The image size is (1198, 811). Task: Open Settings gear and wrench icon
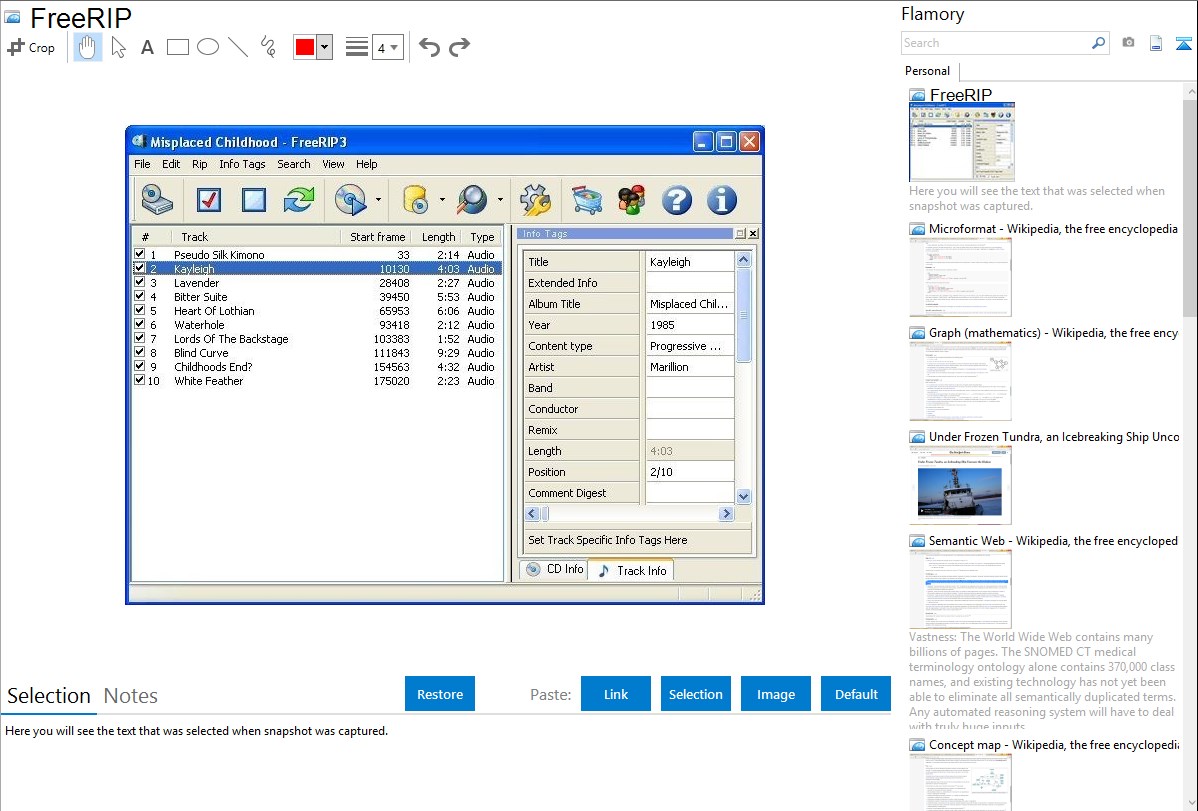click(x=535, y=200)
